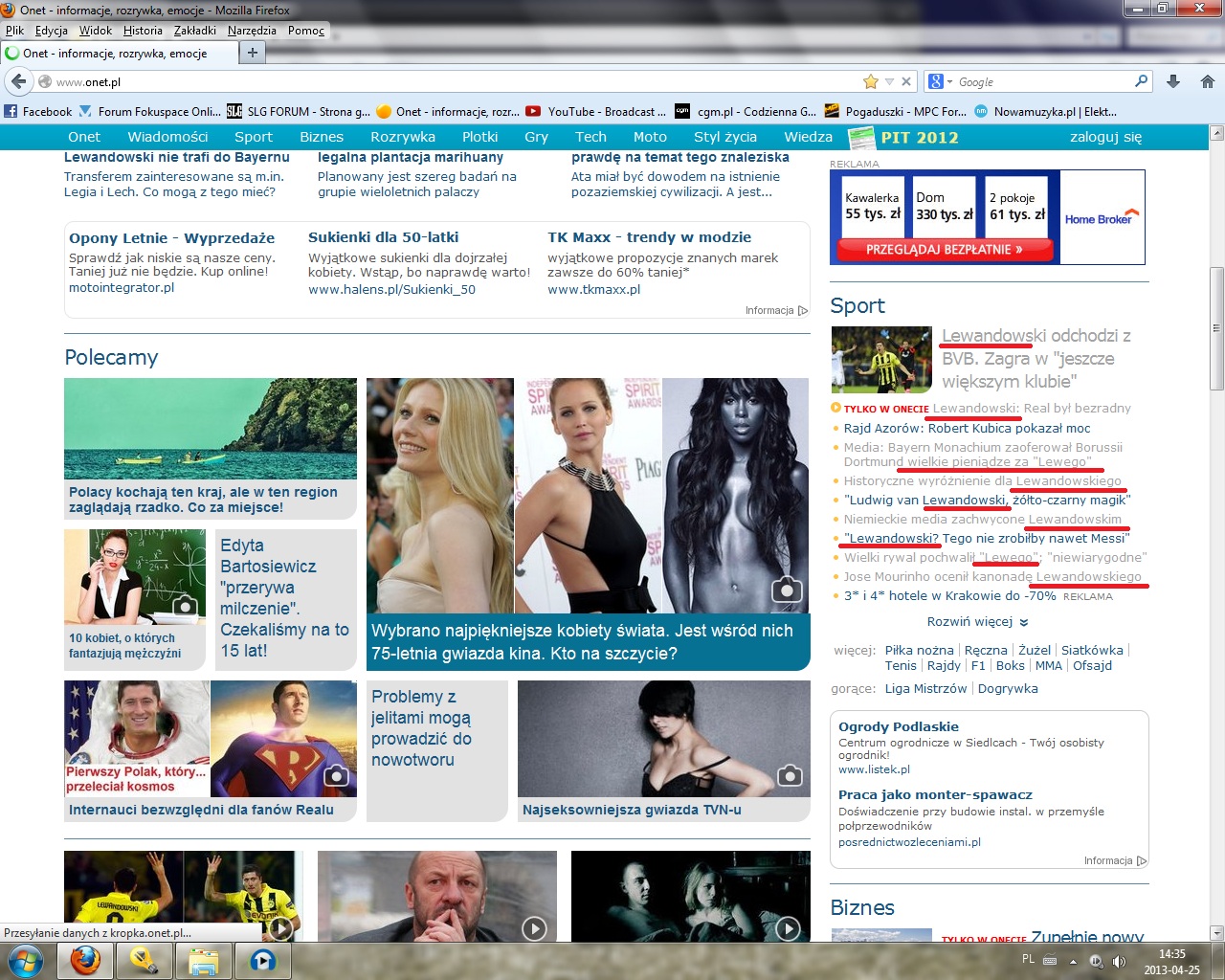Open the Sport section in navigation bar
Screen dimensions: 1225x980
(254, 137)
